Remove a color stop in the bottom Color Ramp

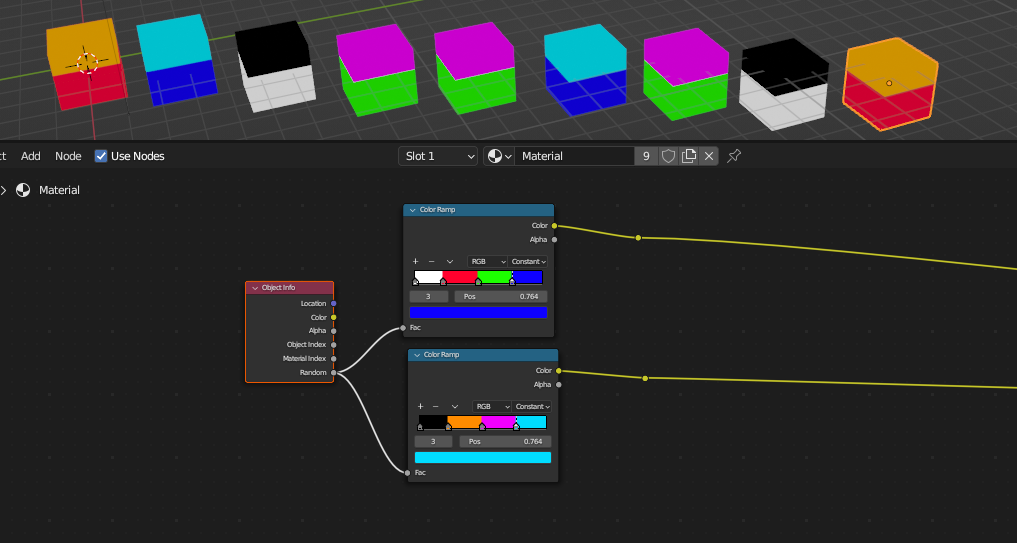coord(436,407)
